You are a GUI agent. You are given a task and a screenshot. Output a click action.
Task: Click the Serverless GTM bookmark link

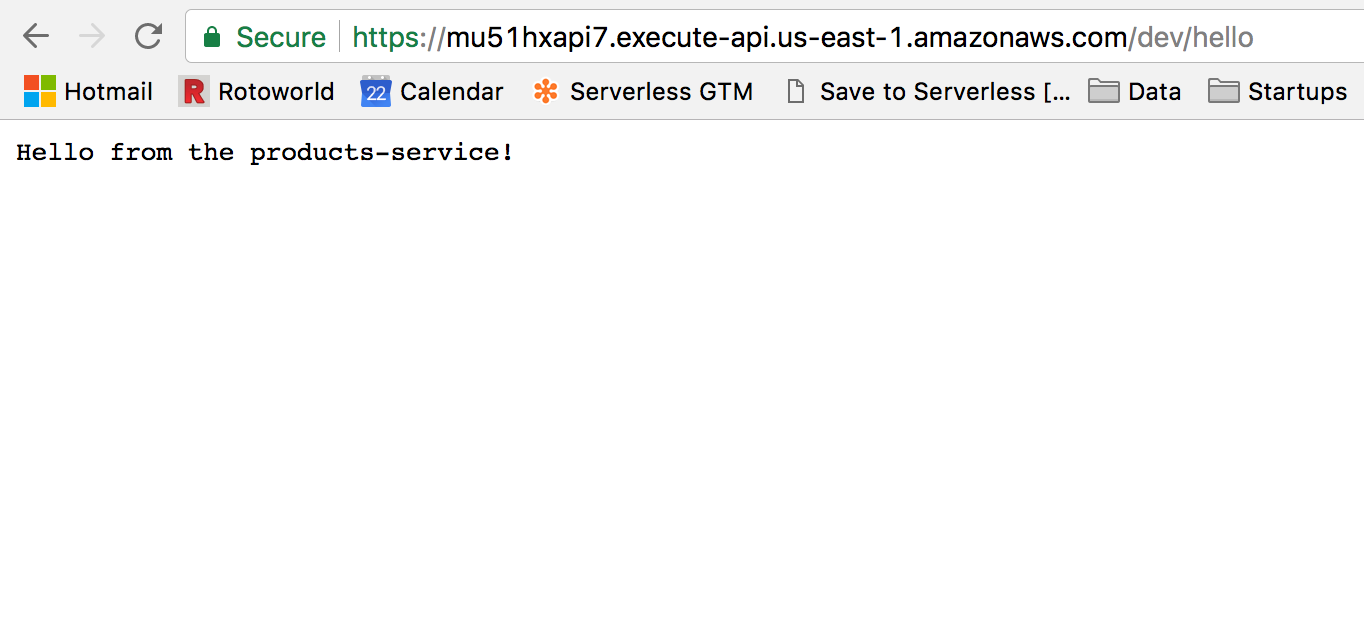pos(661,91)
